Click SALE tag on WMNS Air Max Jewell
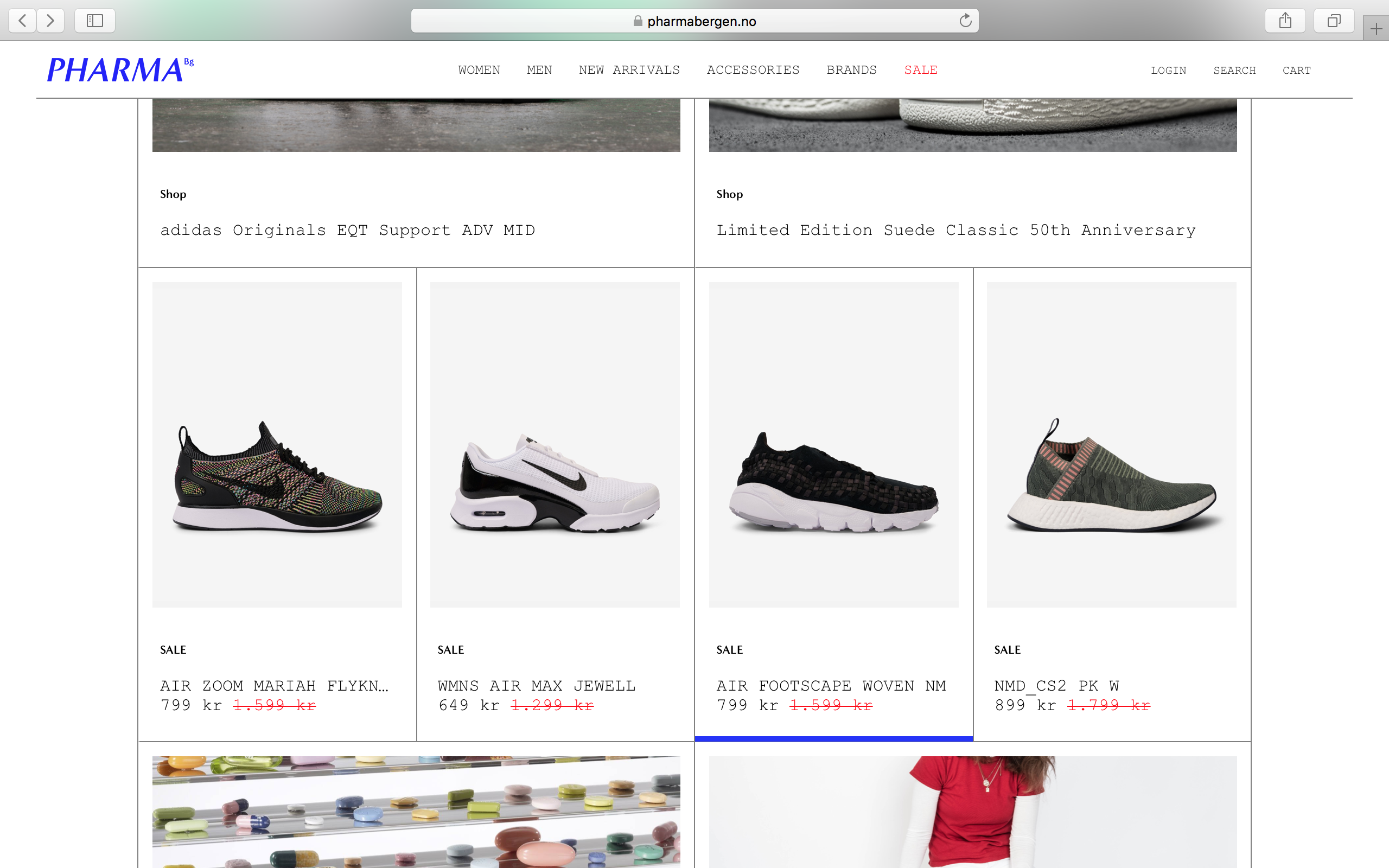 [450, 650]
